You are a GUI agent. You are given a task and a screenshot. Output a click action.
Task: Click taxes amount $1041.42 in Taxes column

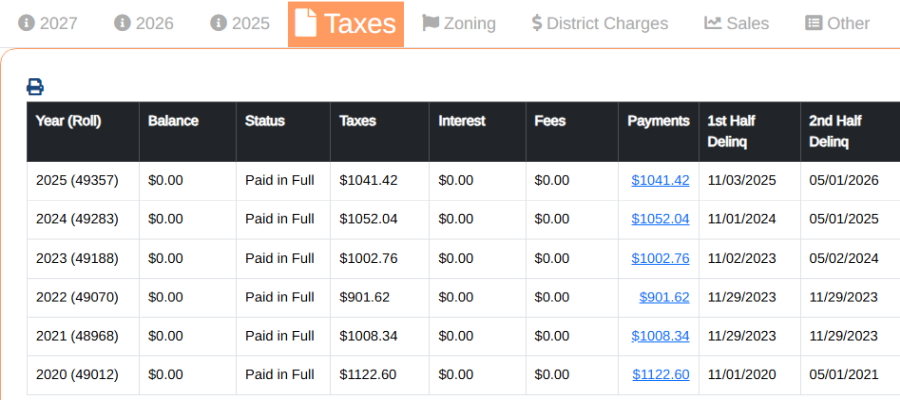click(x=368, y=180)
